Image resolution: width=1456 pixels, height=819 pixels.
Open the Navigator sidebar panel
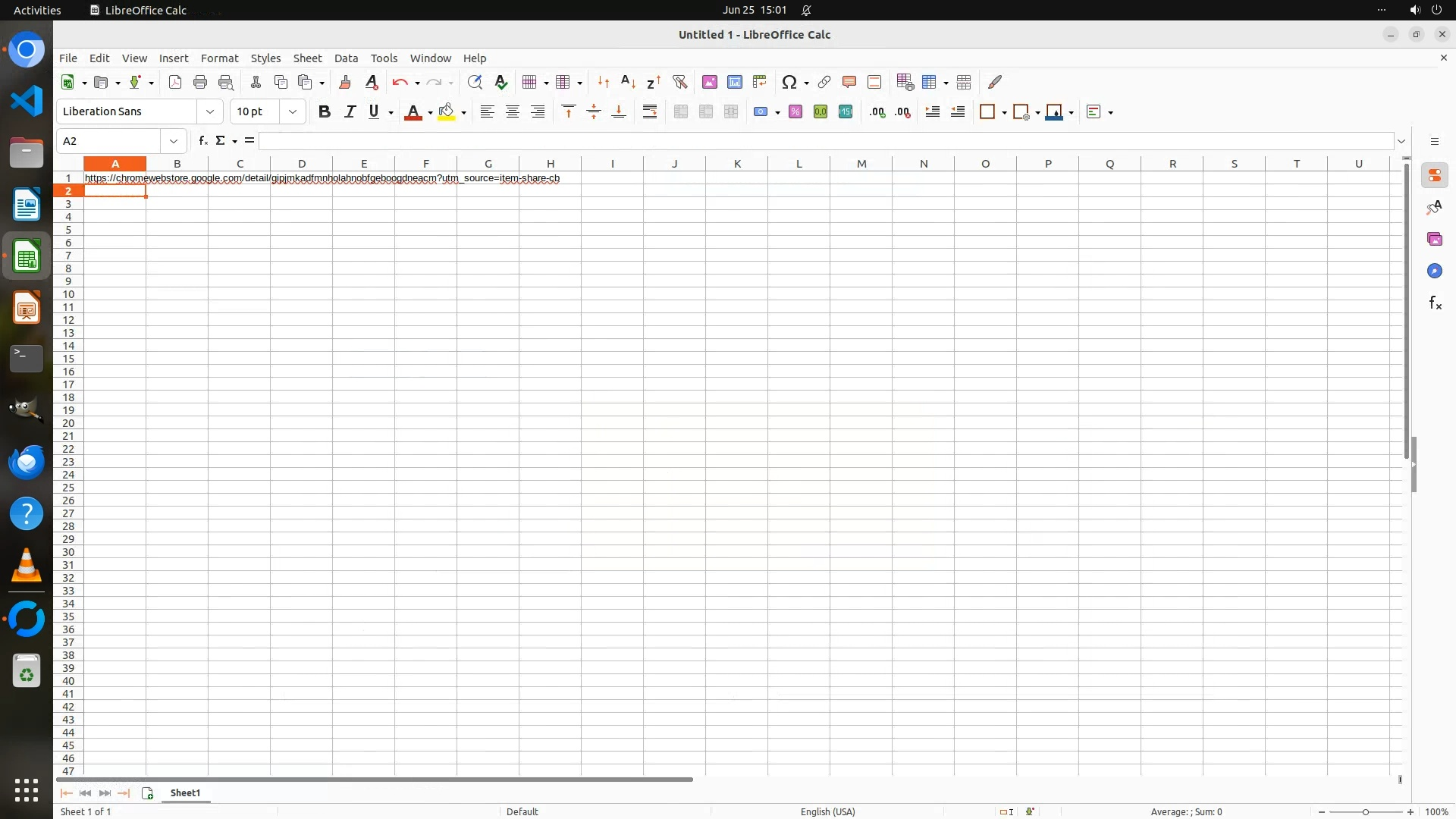pos(1435,271)
